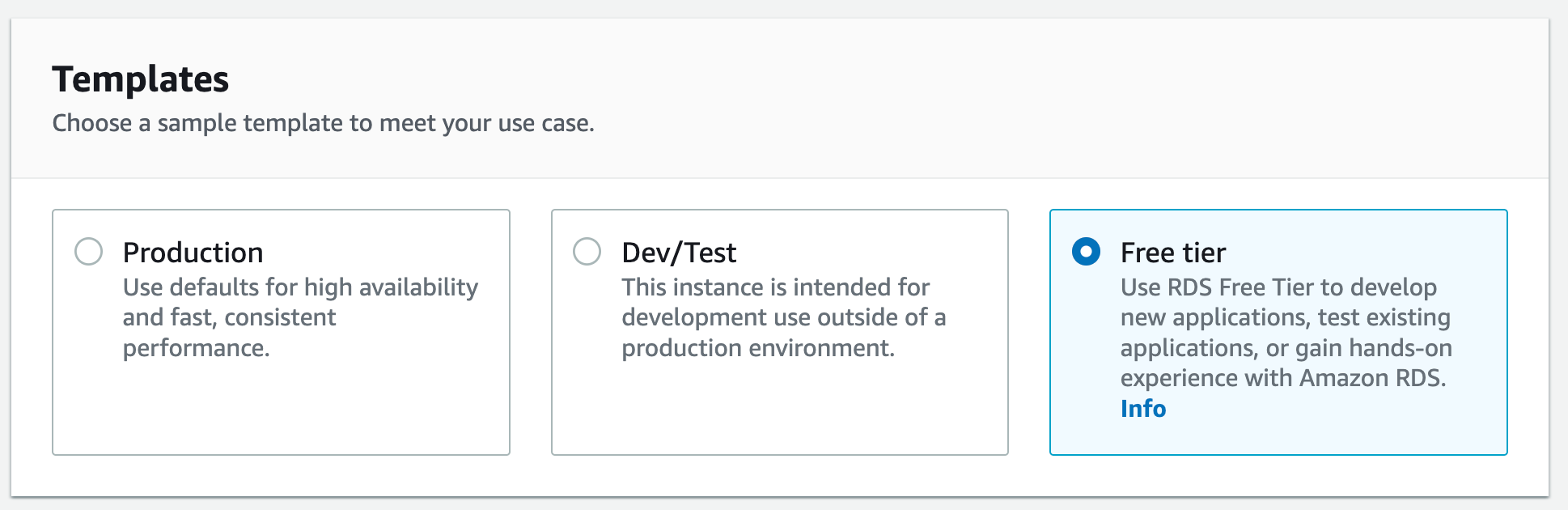The image size is (1568, 510).
Task: Click the word "performance." in Production card
Action: (x=196, y=348)
